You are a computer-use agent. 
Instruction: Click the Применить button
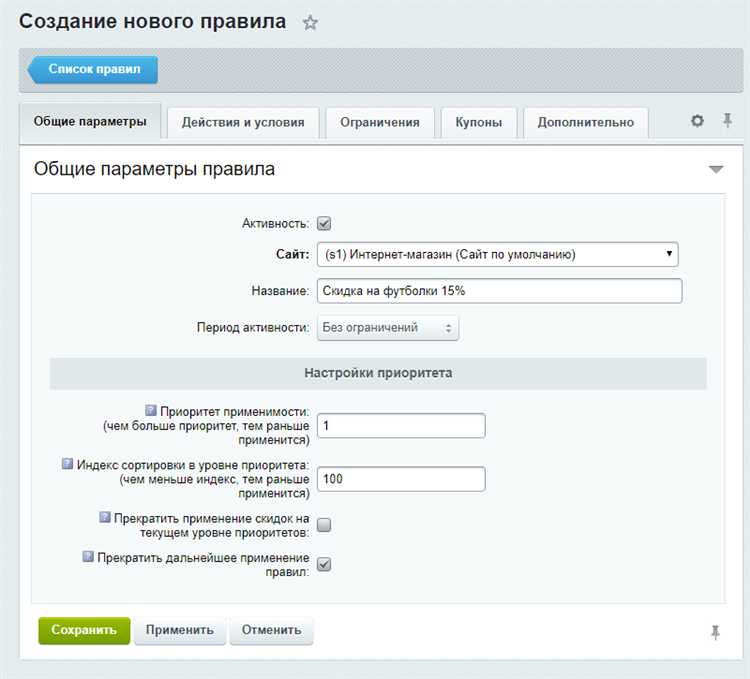180,630
